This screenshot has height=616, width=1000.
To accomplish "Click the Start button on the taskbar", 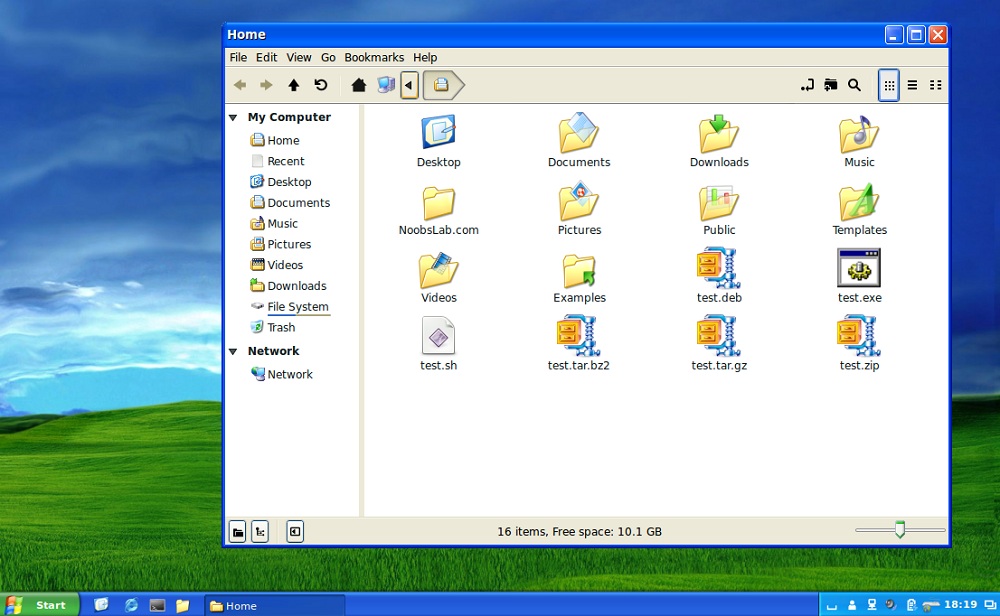I will tap(40, 604).
